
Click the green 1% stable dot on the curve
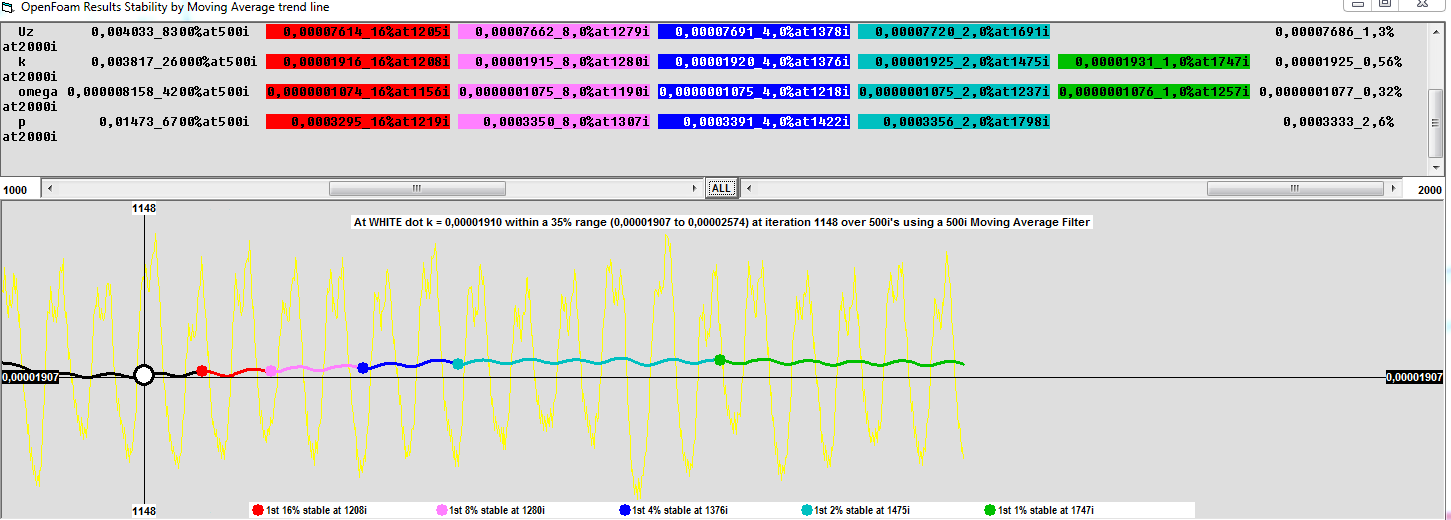[720, 360]
